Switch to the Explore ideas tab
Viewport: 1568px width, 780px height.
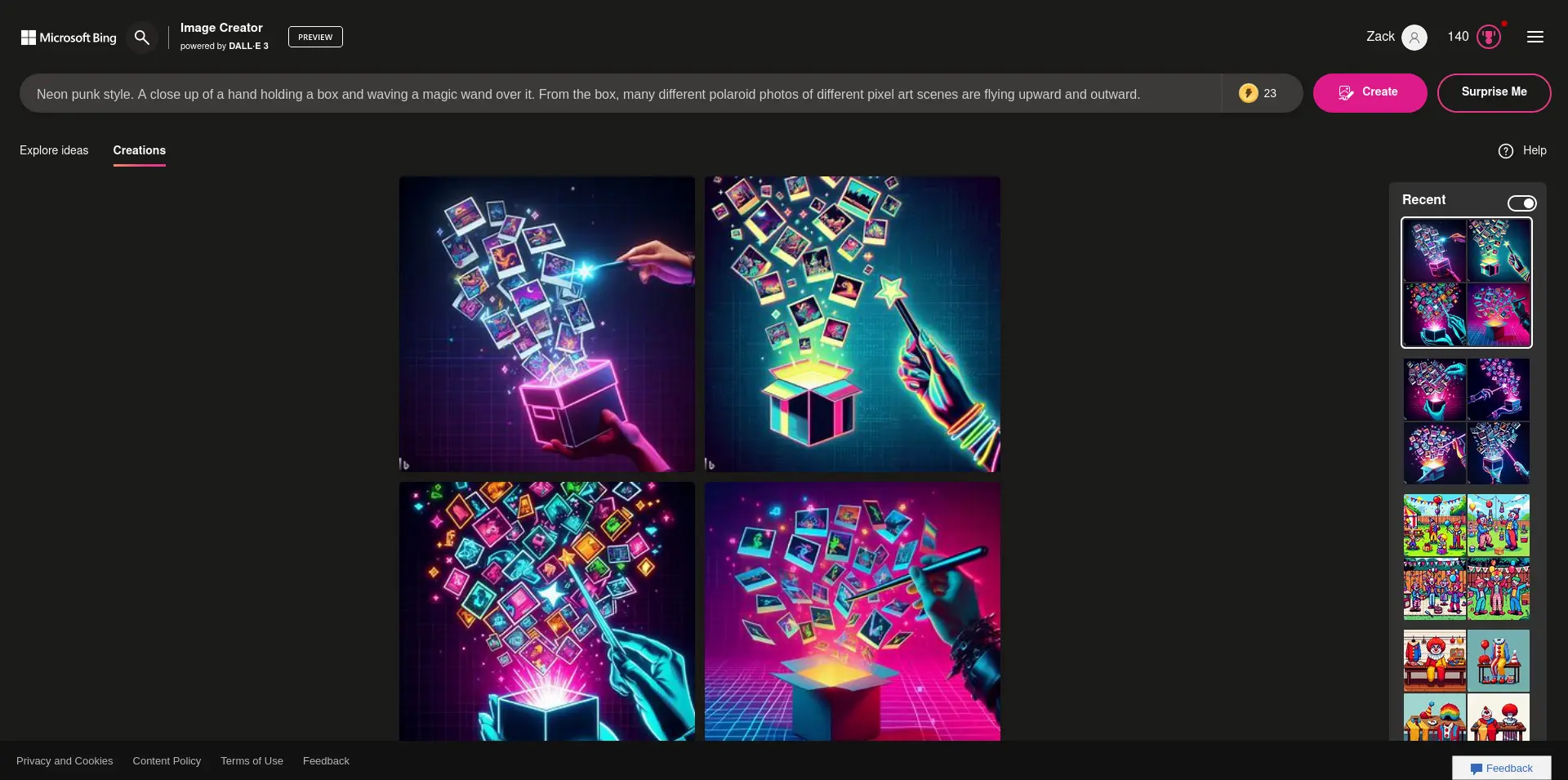pos(54,150)
